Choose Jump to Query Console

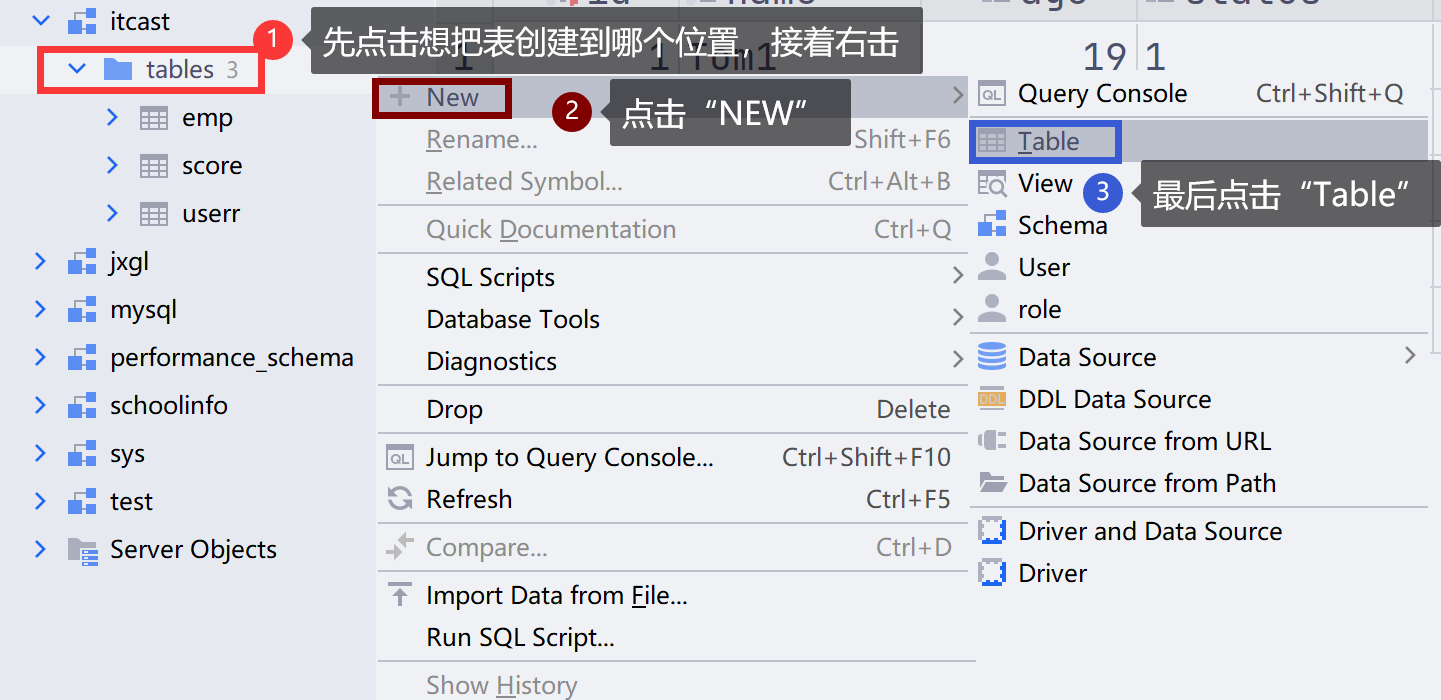coord(672,458)
